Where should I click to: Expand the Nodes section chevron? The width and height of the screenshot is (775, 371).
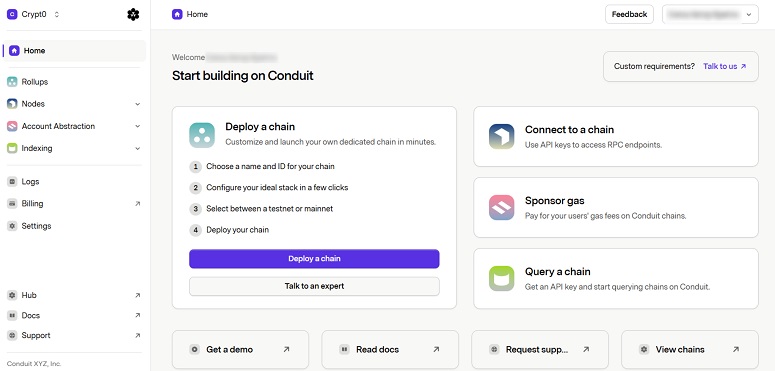(x=137, y=104)
